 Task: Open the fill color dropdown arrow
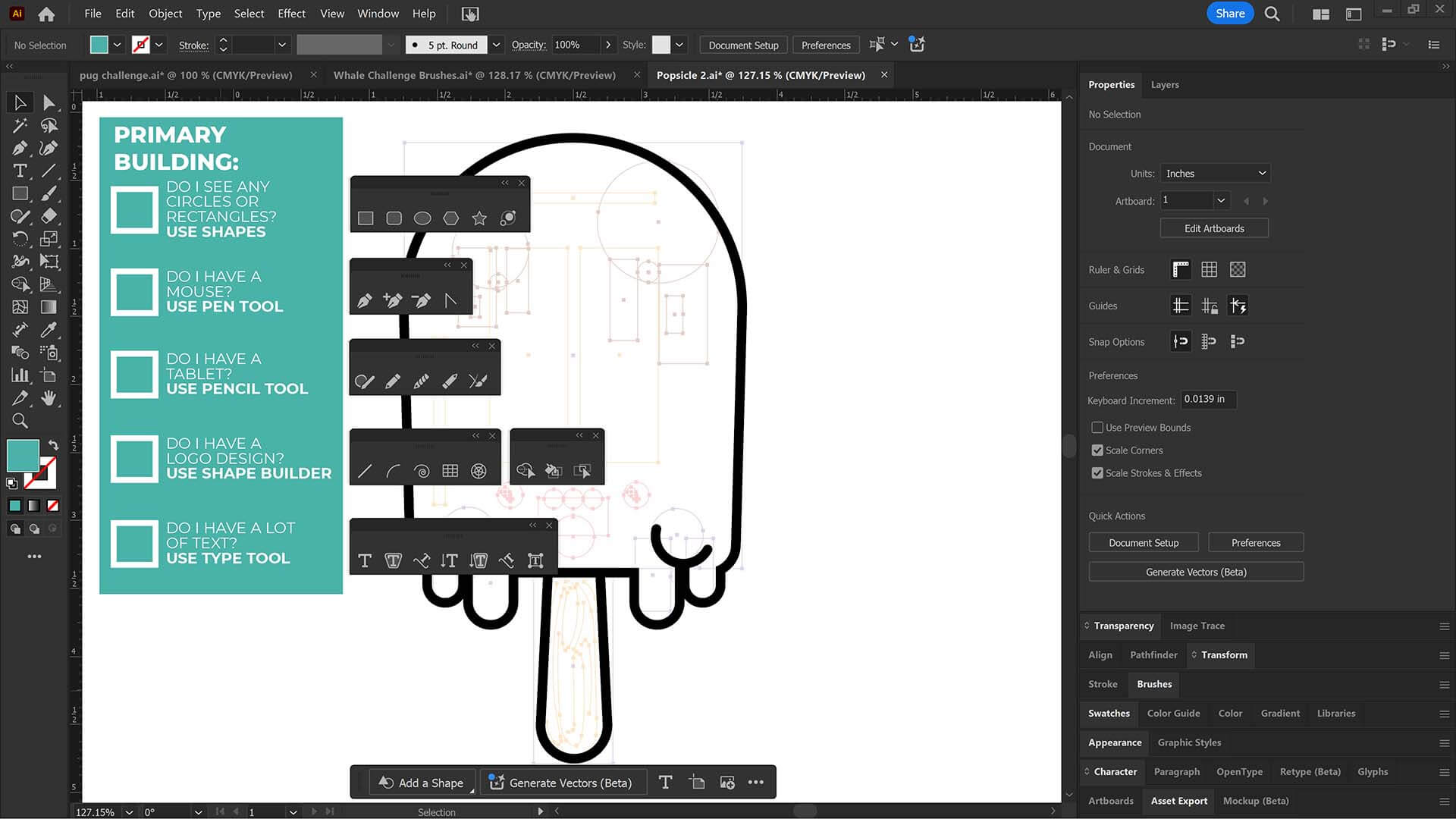pyautogui.click(x=118, y=45)
